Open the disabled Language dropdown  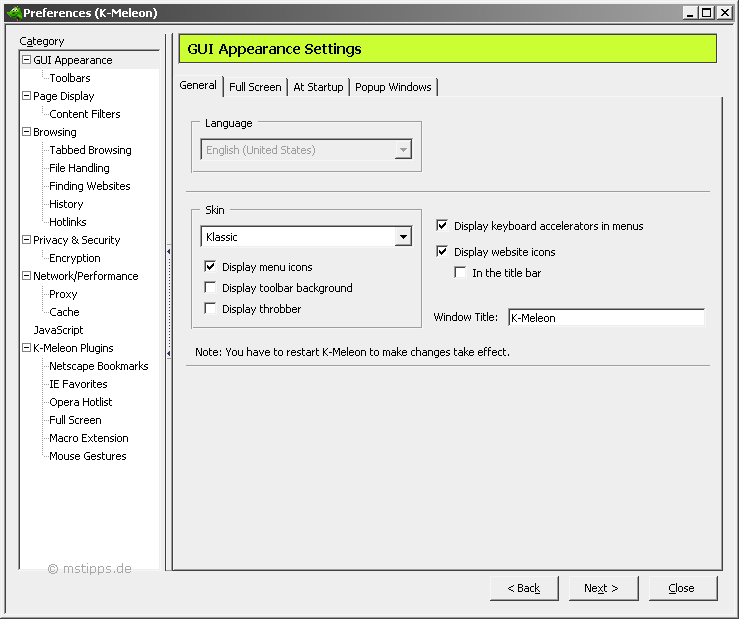point(306,149)
